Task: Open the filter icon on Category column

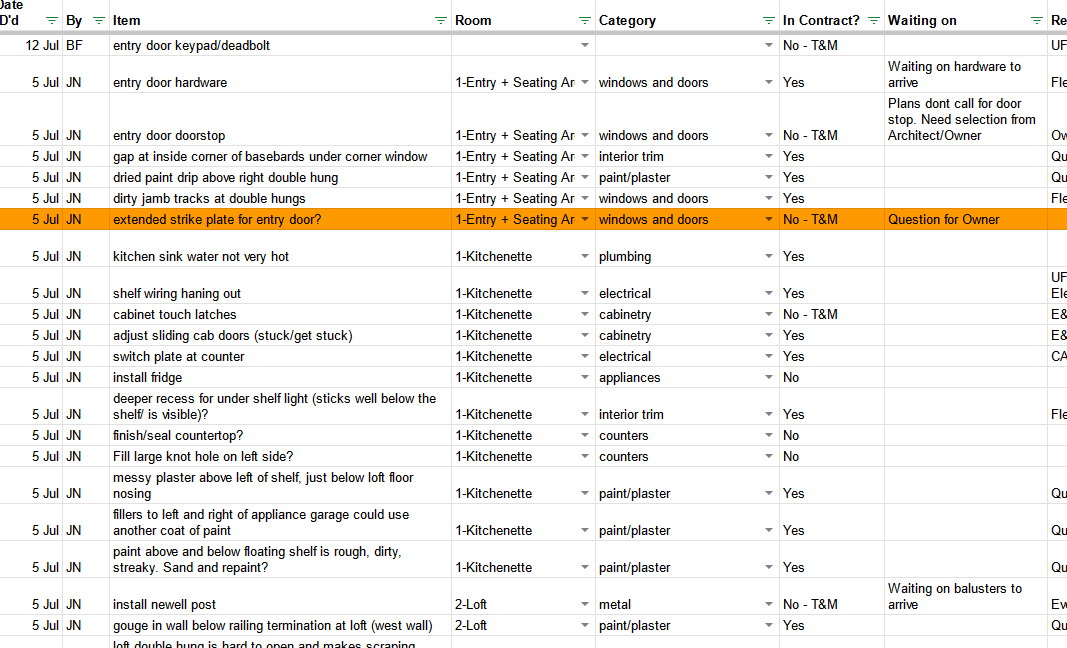Action: pos(768,20)
